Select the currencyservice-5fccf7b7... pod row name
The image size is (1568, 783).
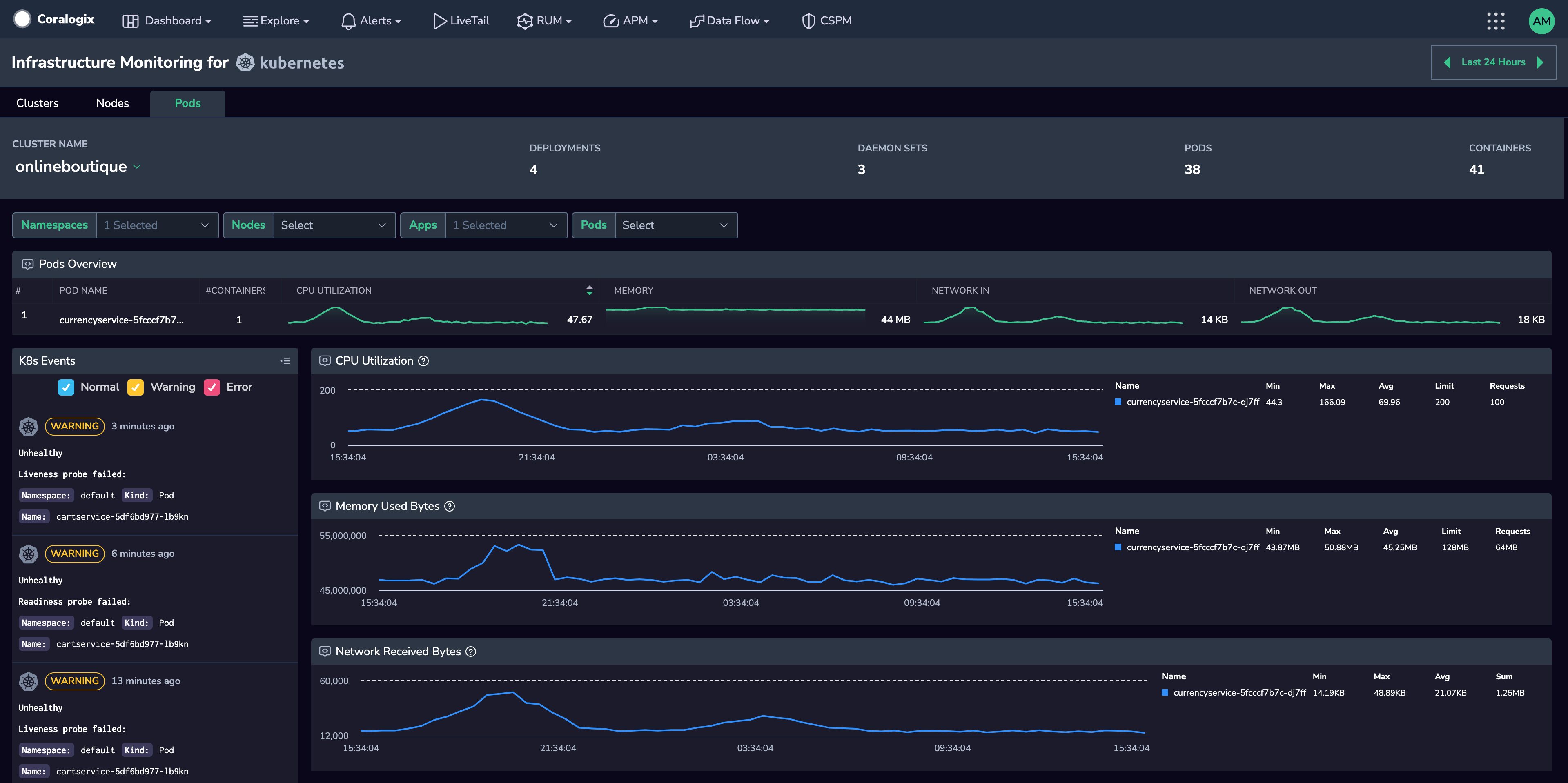121,320
